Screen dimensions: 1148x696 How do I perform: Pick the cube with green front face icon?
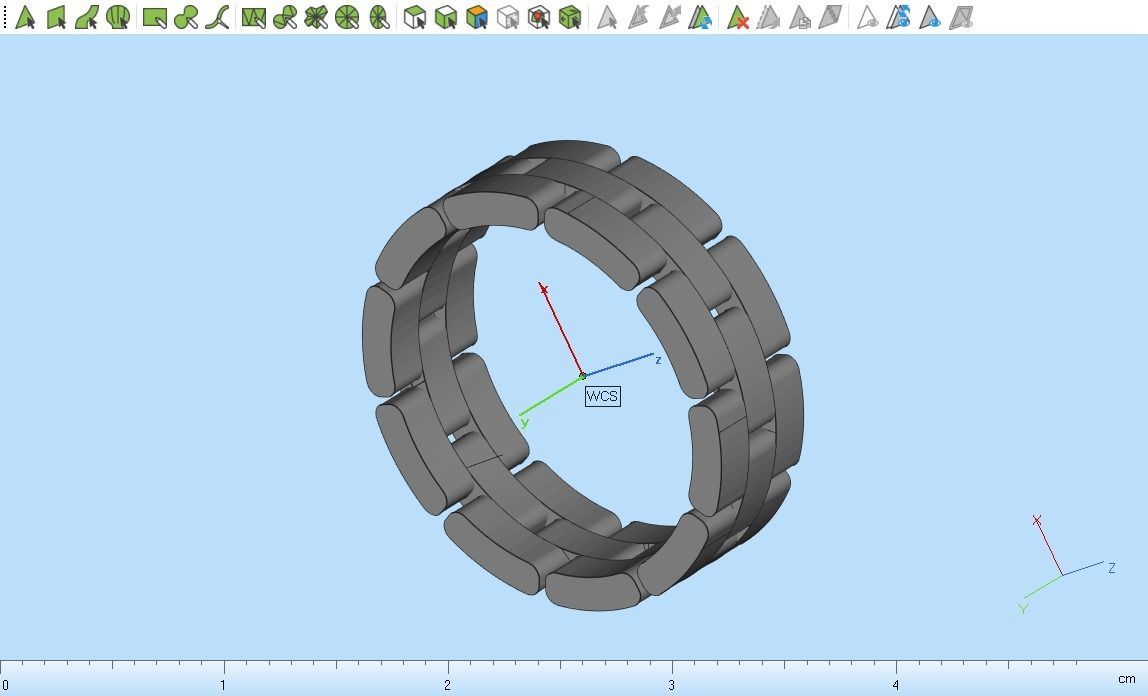point(446,18)
